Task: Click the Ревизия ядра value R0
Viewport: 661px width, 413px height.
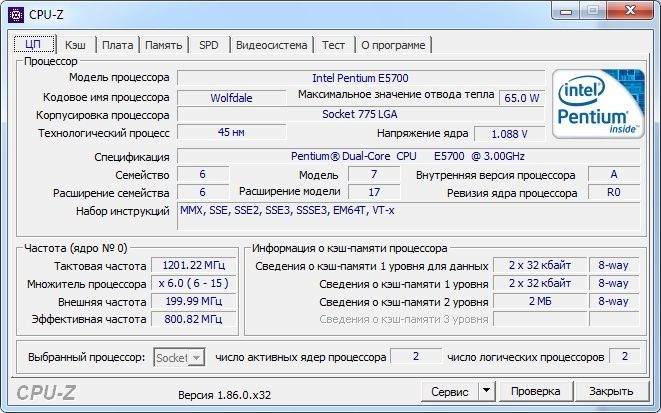Action: 614,192
